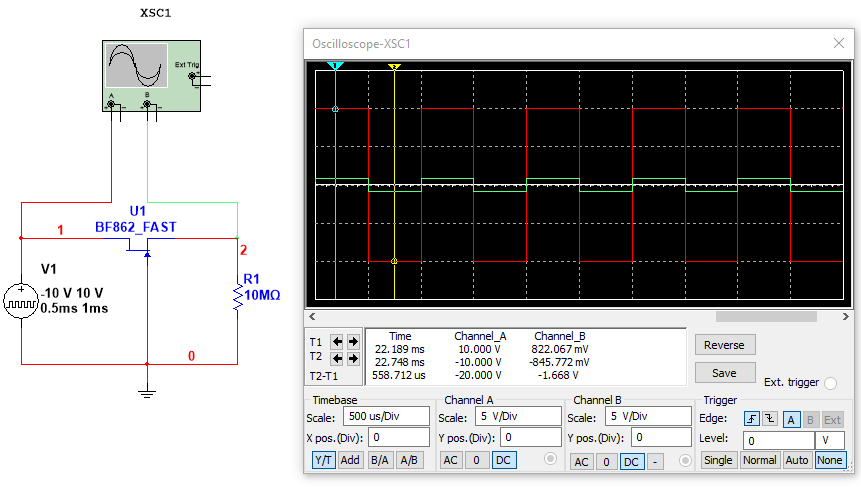Select falling edge trigger button

(x=770, y=419)
